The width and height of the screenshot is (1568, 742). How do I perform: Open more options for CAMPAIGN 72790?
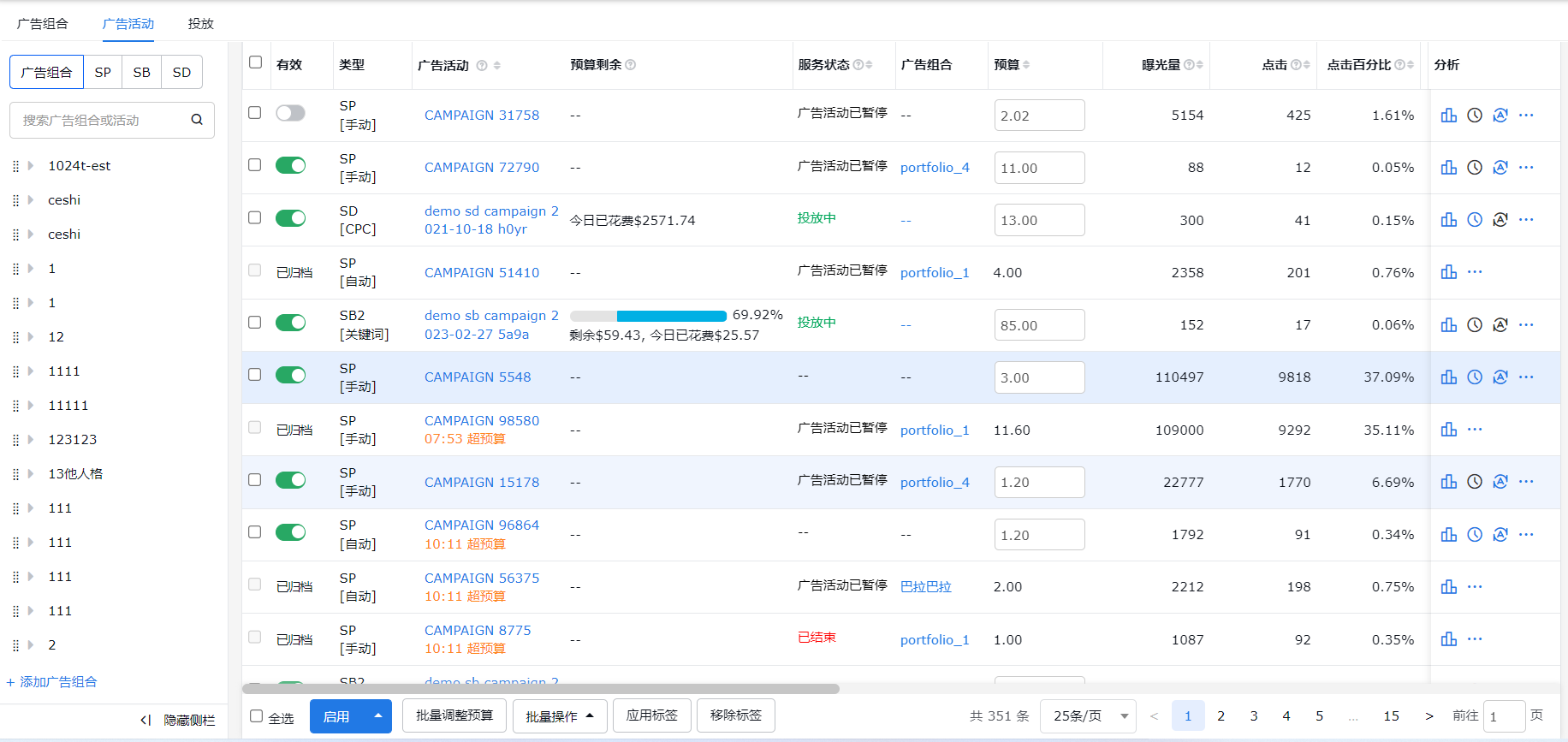coord(1526,168)
